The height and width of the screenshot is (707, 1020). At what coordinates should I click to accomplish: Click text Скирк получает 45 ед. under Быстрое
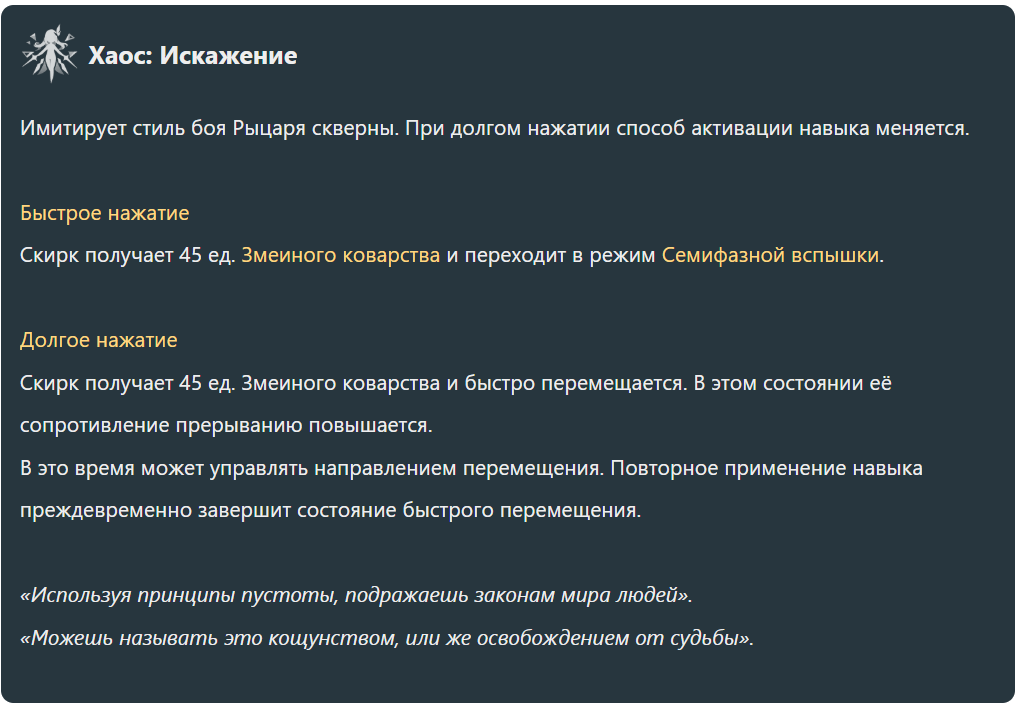pos(128,256)
